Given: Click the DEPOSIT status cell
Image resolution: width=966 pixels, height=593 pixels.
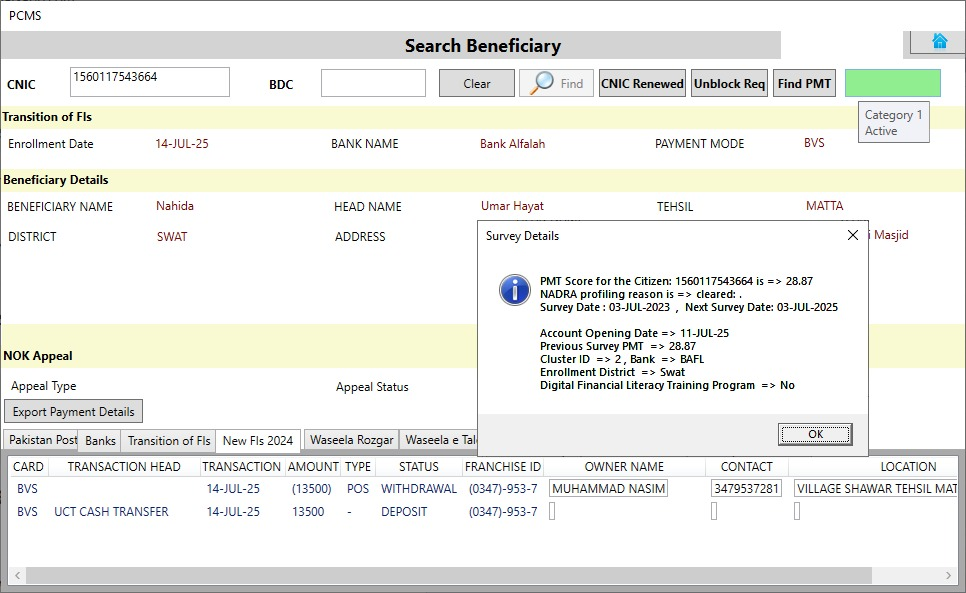Looking at the screenshot, I should 404,511.
